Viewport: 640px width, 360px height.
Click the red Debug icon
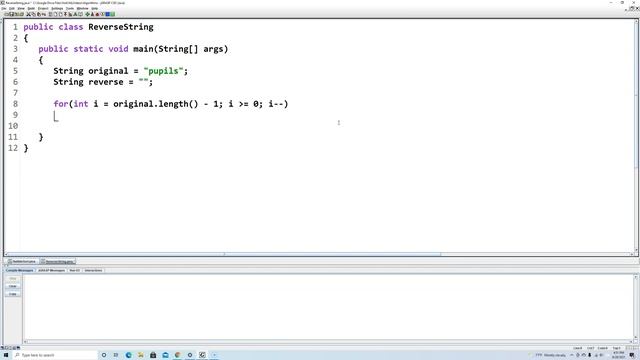pyautogui.click(x=97, y=14)
